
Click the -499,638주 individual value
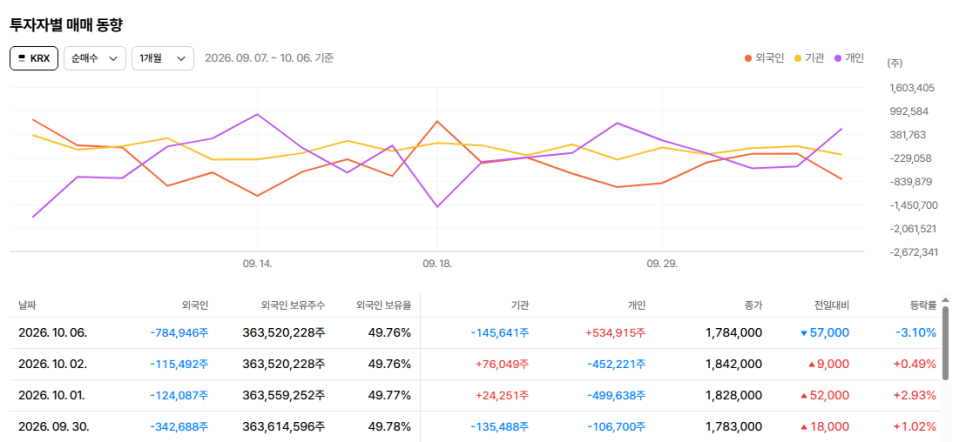(616, 395)
